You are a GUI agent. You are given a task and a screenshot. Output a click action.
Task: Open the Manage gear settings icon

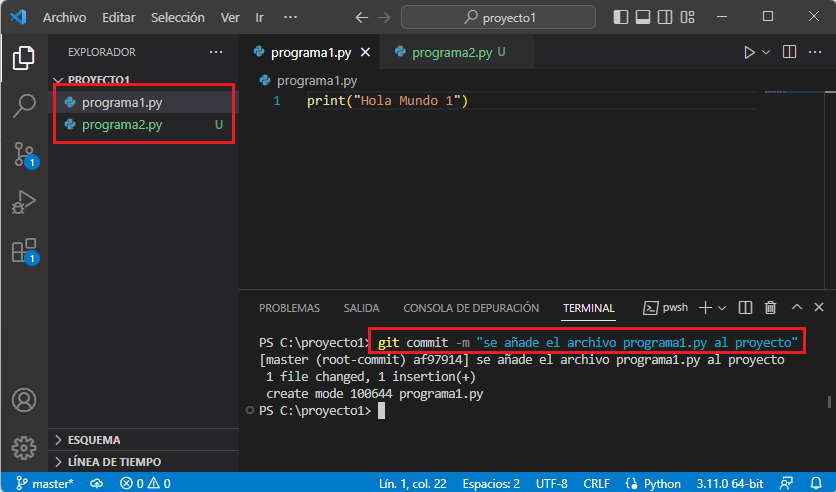coord(24,448)
